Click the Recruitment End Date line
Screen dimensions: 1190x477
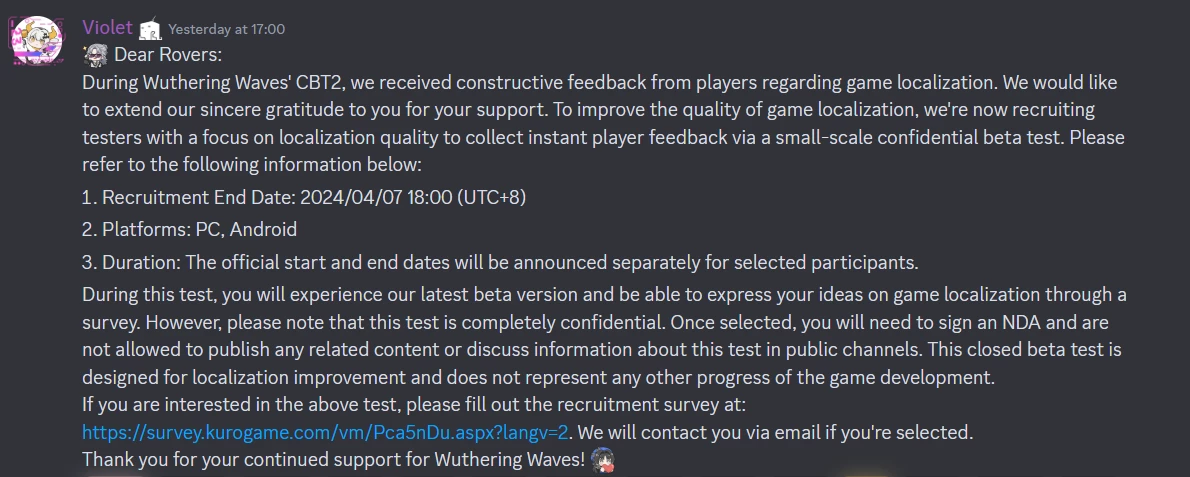(x=304, y=197)
